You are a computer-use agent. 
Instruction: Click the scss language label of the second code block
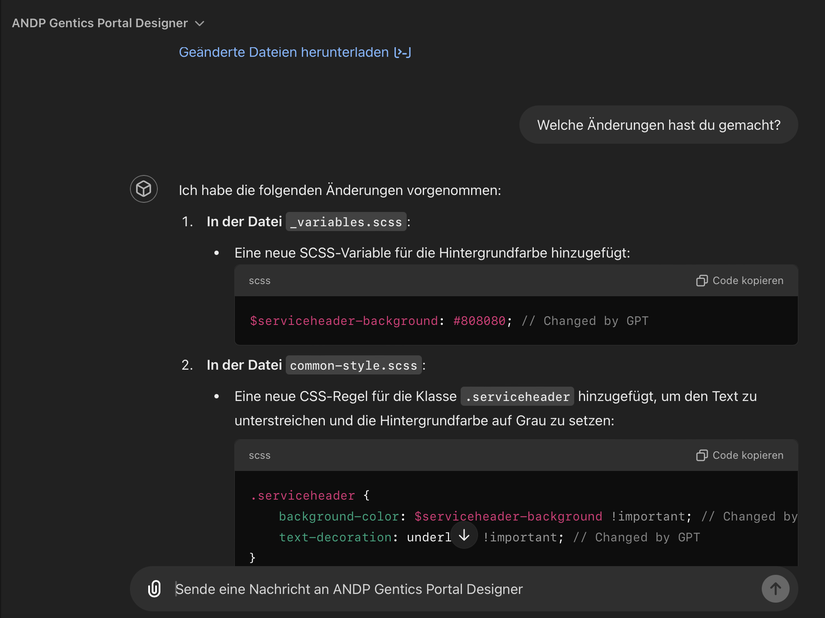[260, 456]
